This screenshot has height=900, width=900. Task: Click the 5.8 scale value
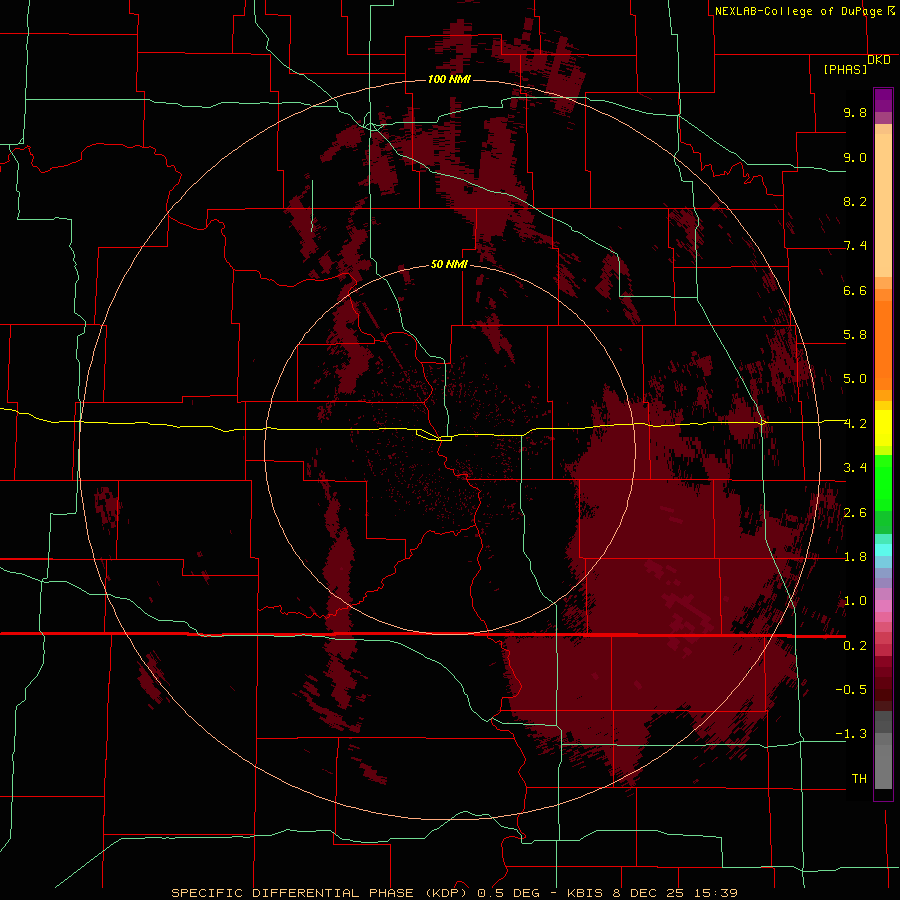point(855,335)
